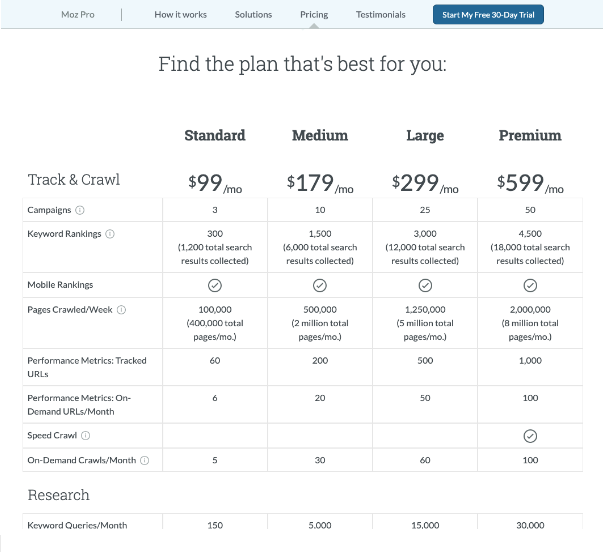Click the $179/mo Medium price
The height and width of the screenshot is (555, 604).
tap(320, 183)
